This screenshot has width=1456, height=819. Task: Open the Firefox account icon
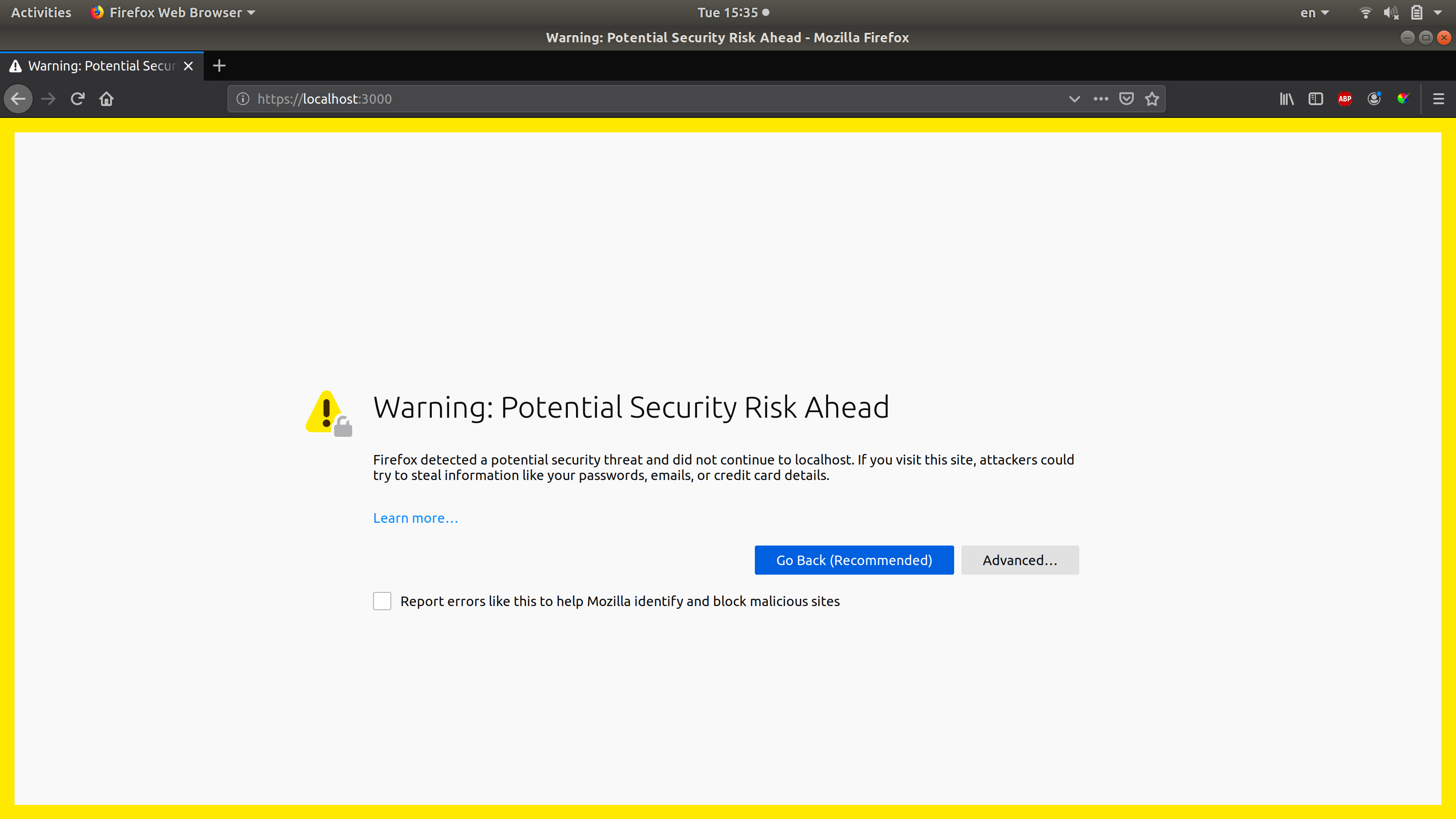1374,99
